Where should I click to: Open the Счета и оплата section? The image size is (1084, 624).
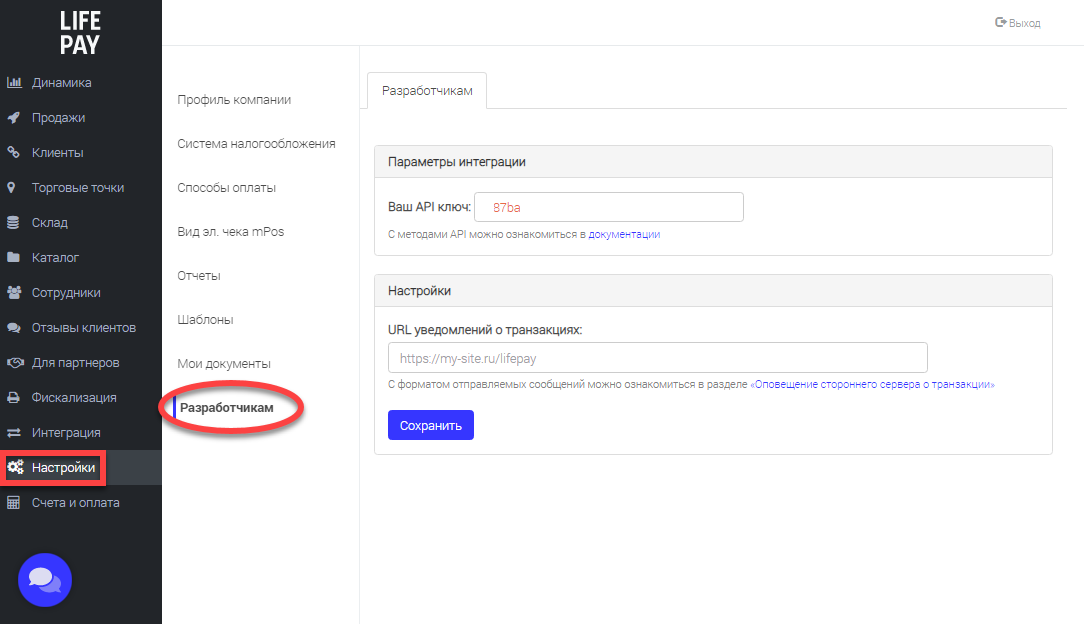pos(75,502)
